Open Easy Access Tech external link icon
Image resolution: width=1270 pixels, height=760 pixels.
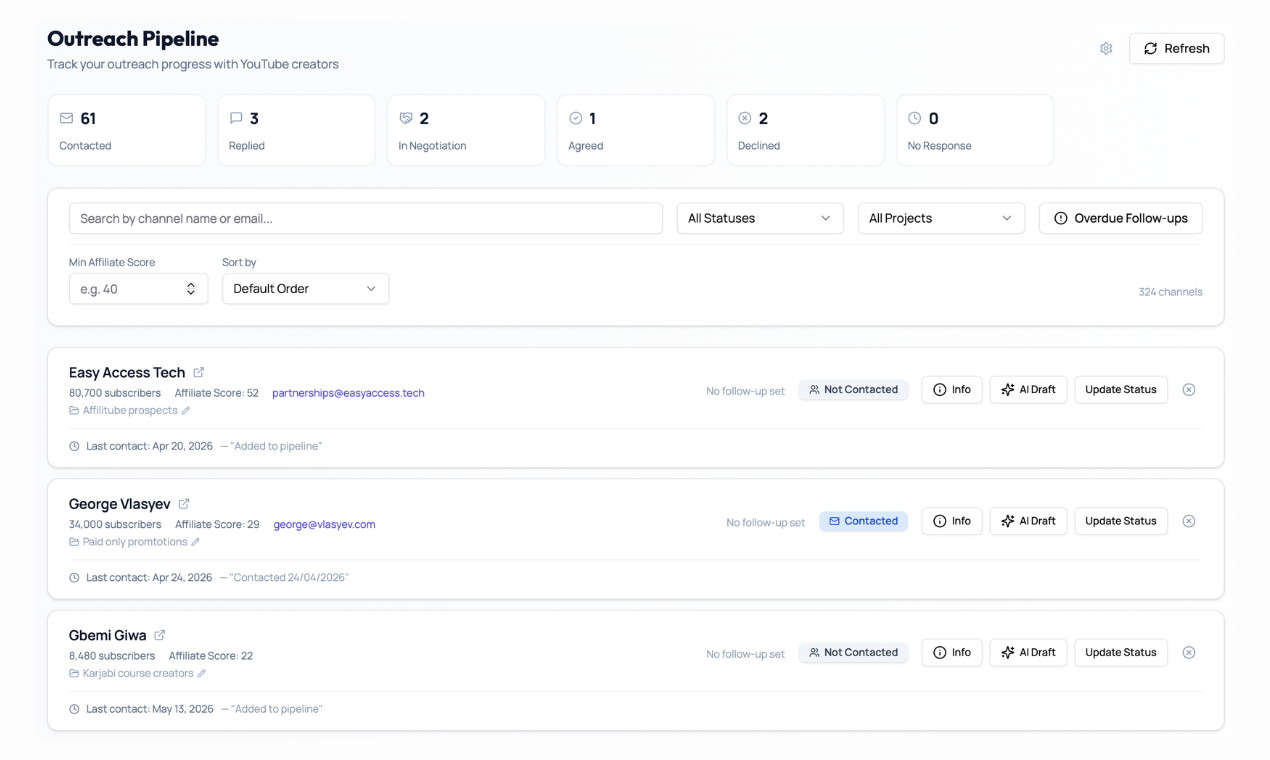click(199, 372)
